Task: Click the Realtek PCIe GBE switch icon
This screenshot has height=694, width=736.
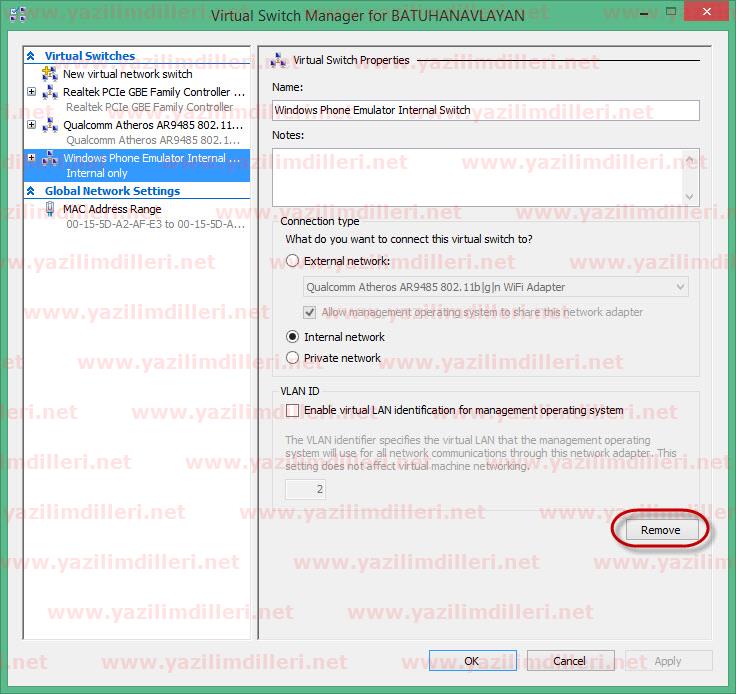Action: pyautogui.click(x=50, y=92)
